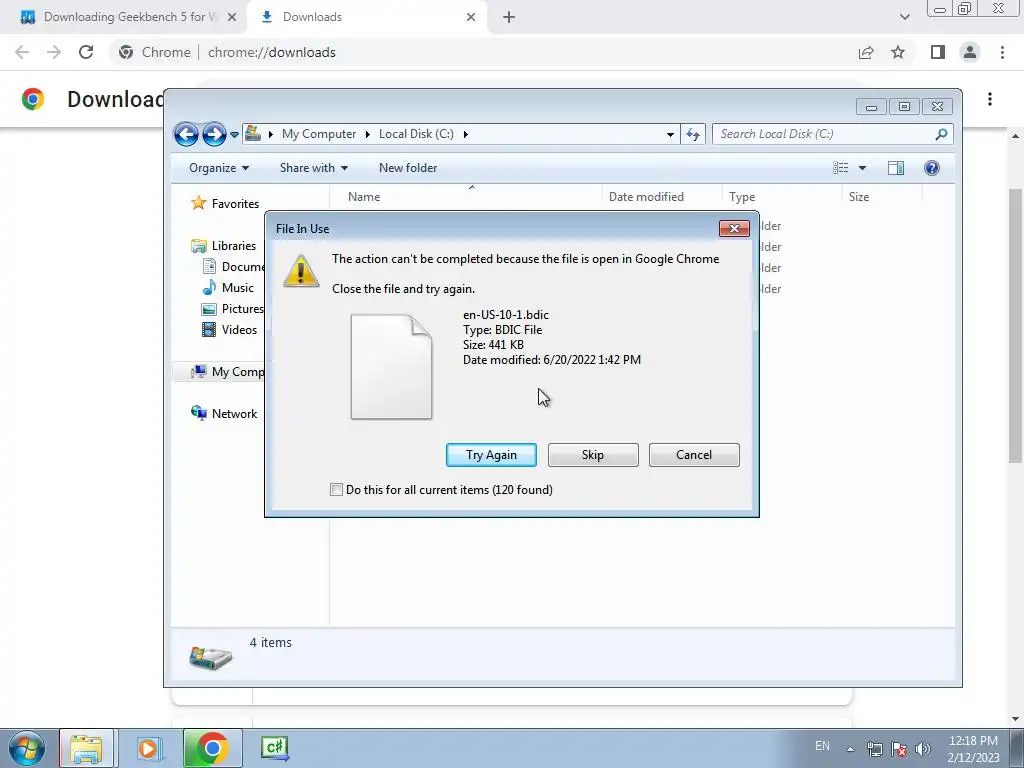Show hidden system tray icons

[x=850, y=749]
